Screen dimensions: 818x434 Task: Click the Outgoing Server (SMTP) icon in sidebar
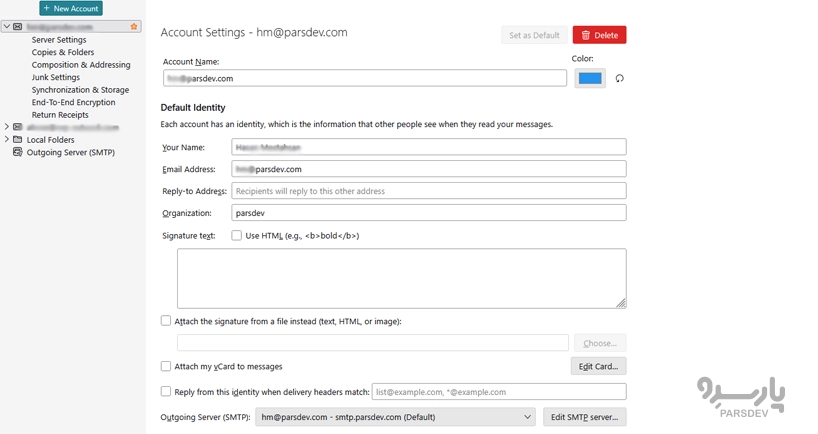coord(18,153)
